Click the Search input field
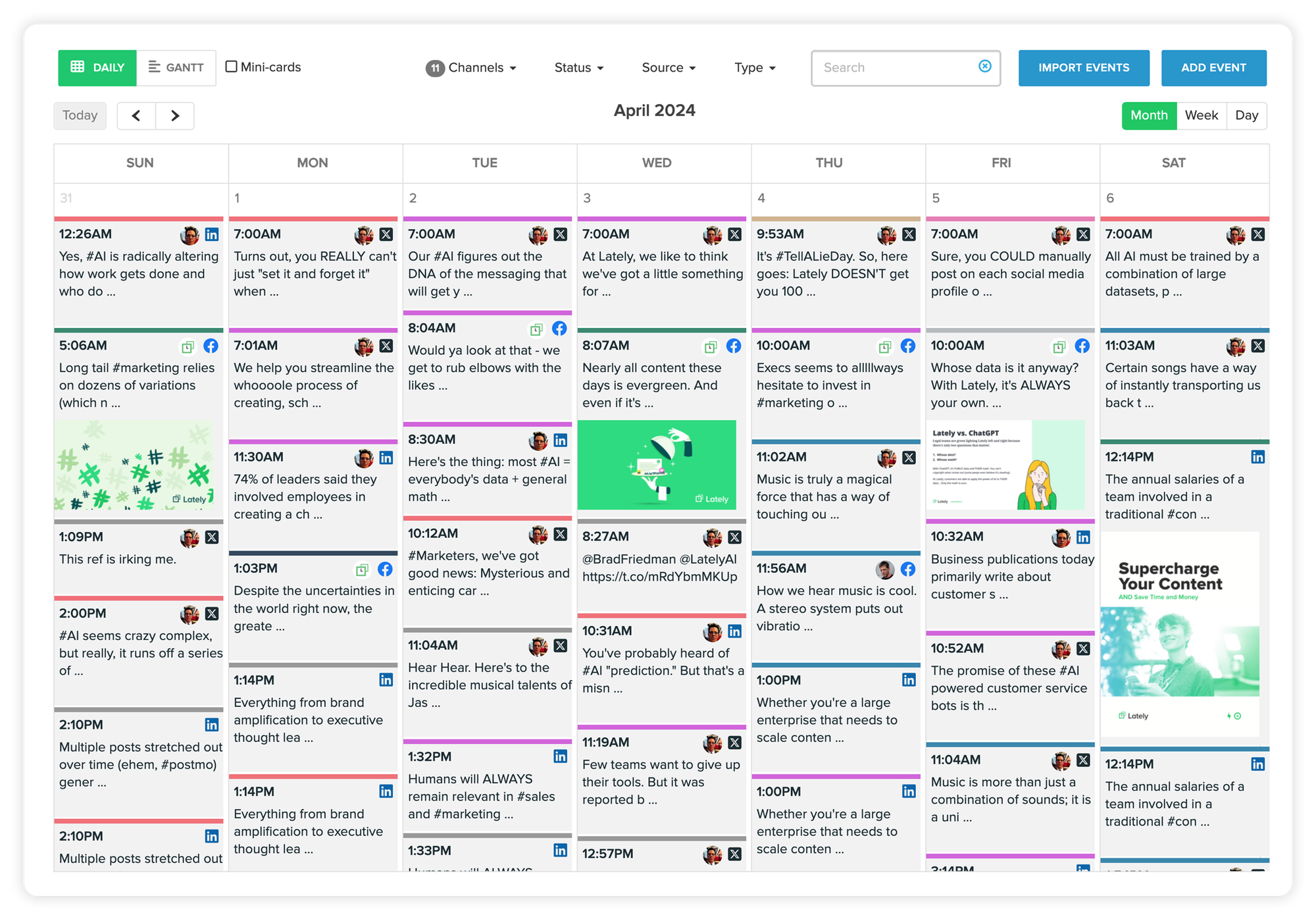The width and height of the screenshot is (1316, 919). [x=895, y=68]
